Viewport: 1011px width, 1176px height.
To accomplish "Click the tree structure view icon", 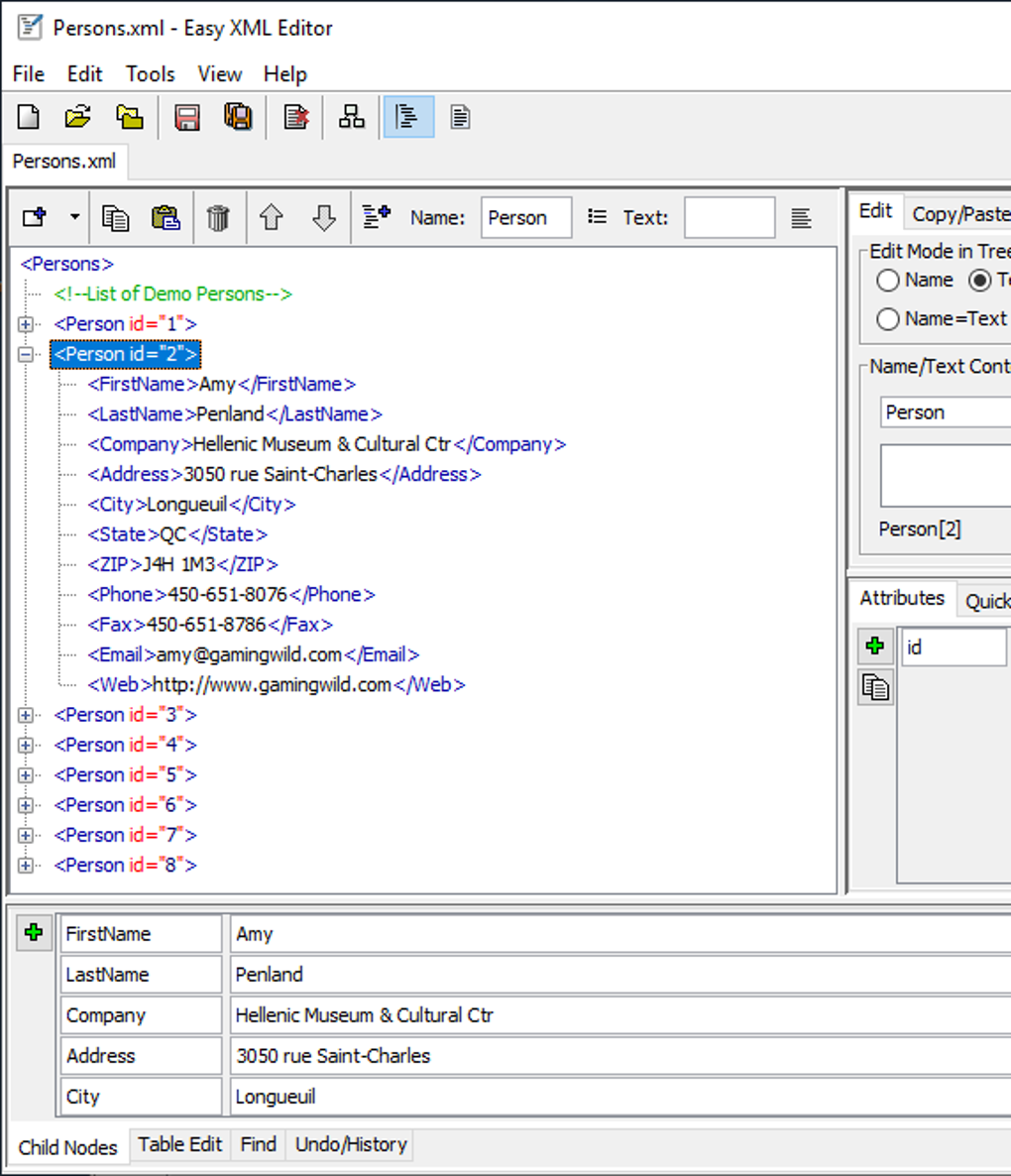I will (352, 117).
